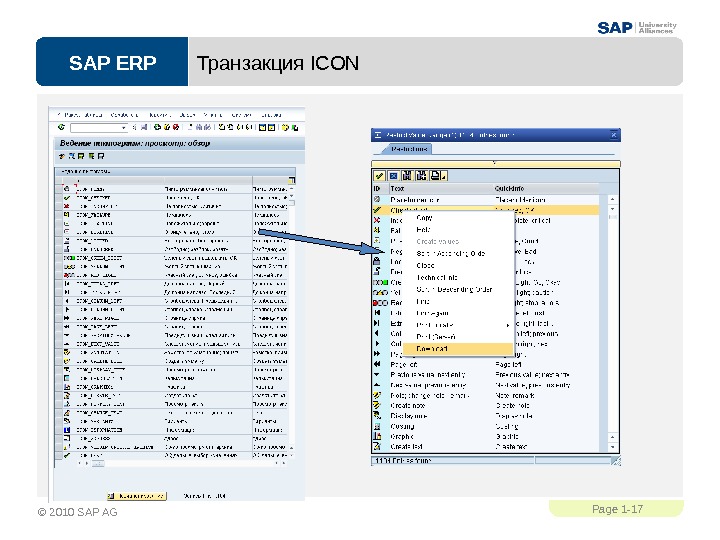Open the submenu arrow in the context menu
Viewport: 720px width, 540px height.
507,325
